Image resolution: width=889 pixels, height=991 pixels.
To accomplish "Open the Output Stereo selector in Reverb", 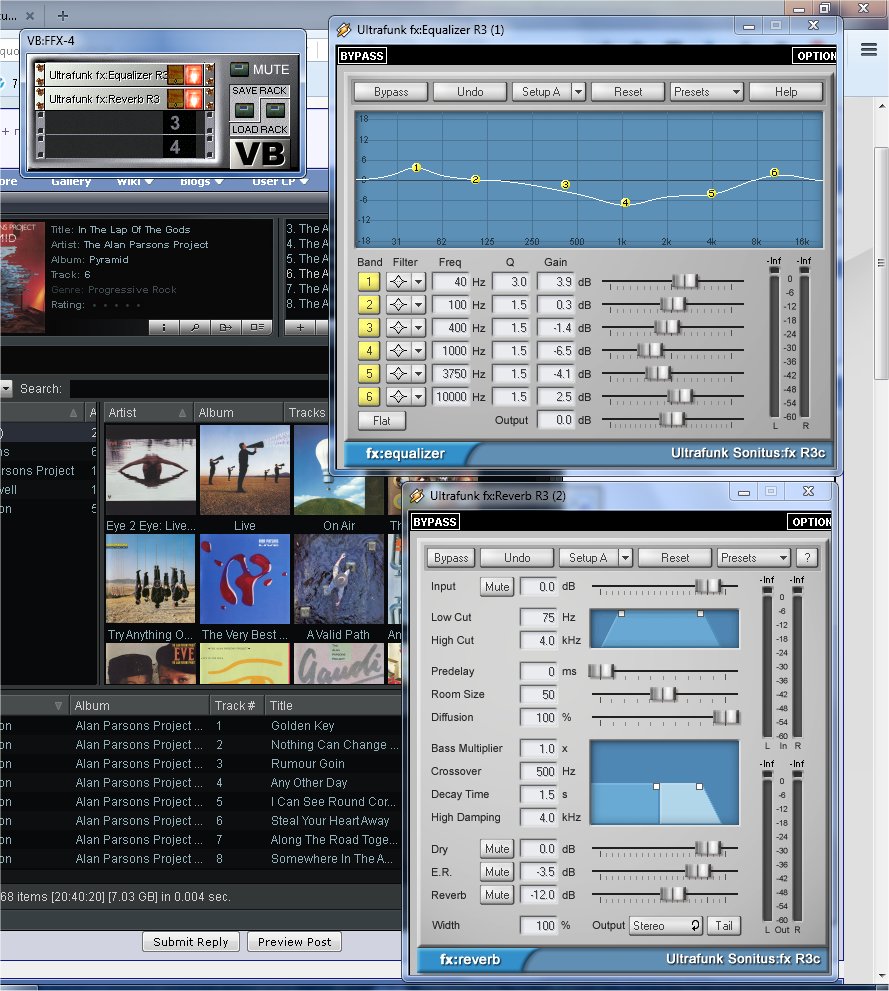I will click(x=666, y=925).
